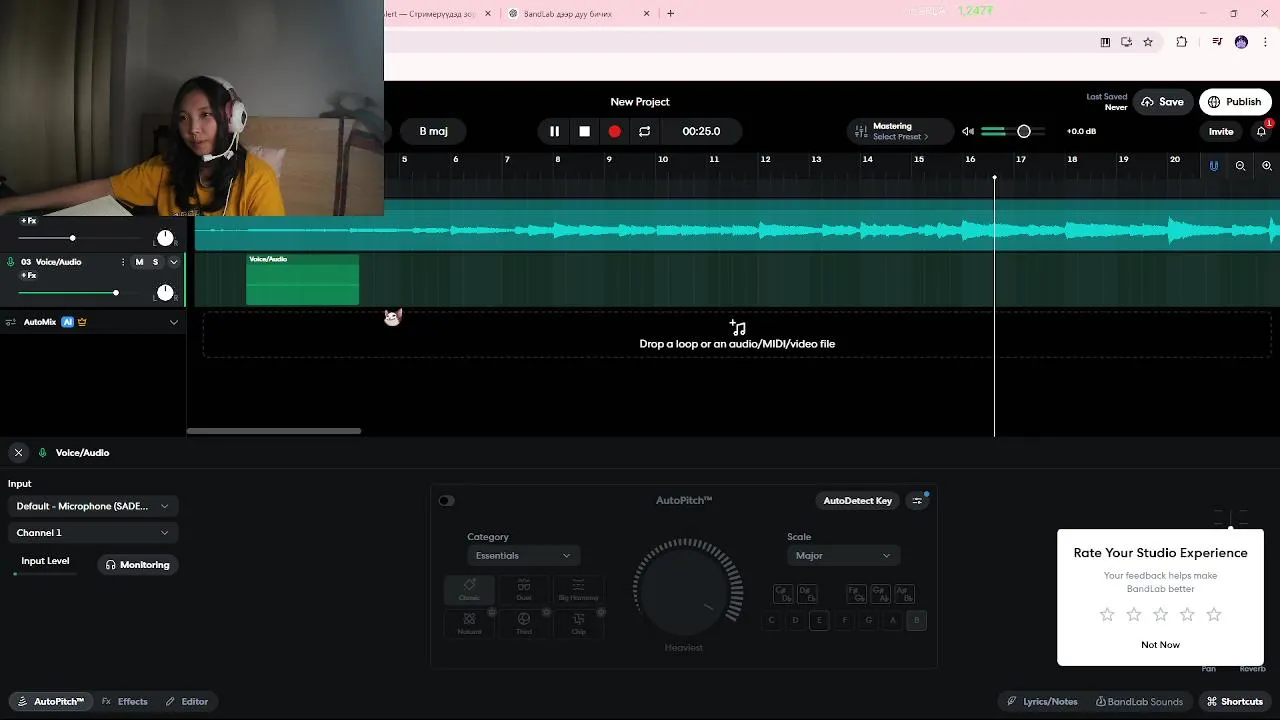Pause playback with the pause button
This screenshot has width=1280, height=720.
pyautogui.click(x=554, y=131)
